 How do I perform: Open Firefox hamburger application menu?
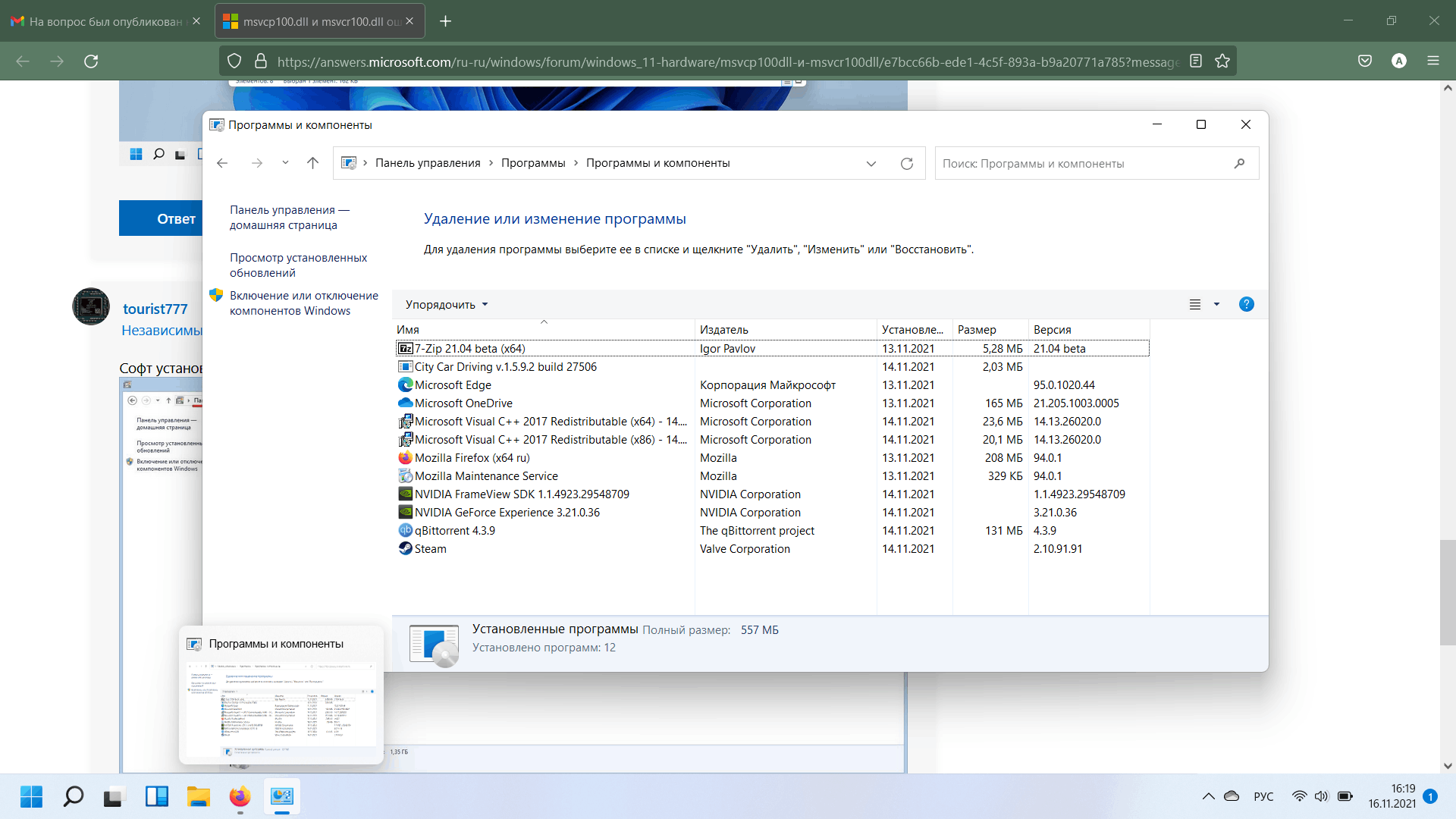(1432, 61)
